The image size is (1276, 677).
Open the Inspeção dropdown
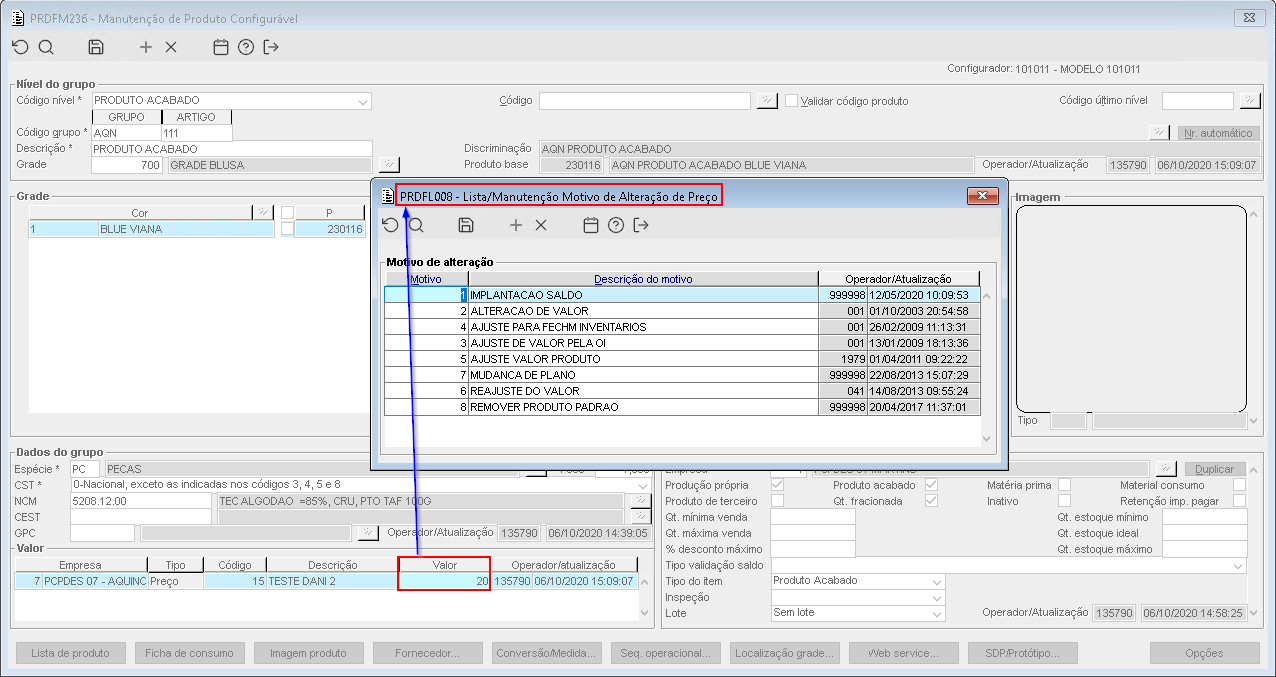936,597
